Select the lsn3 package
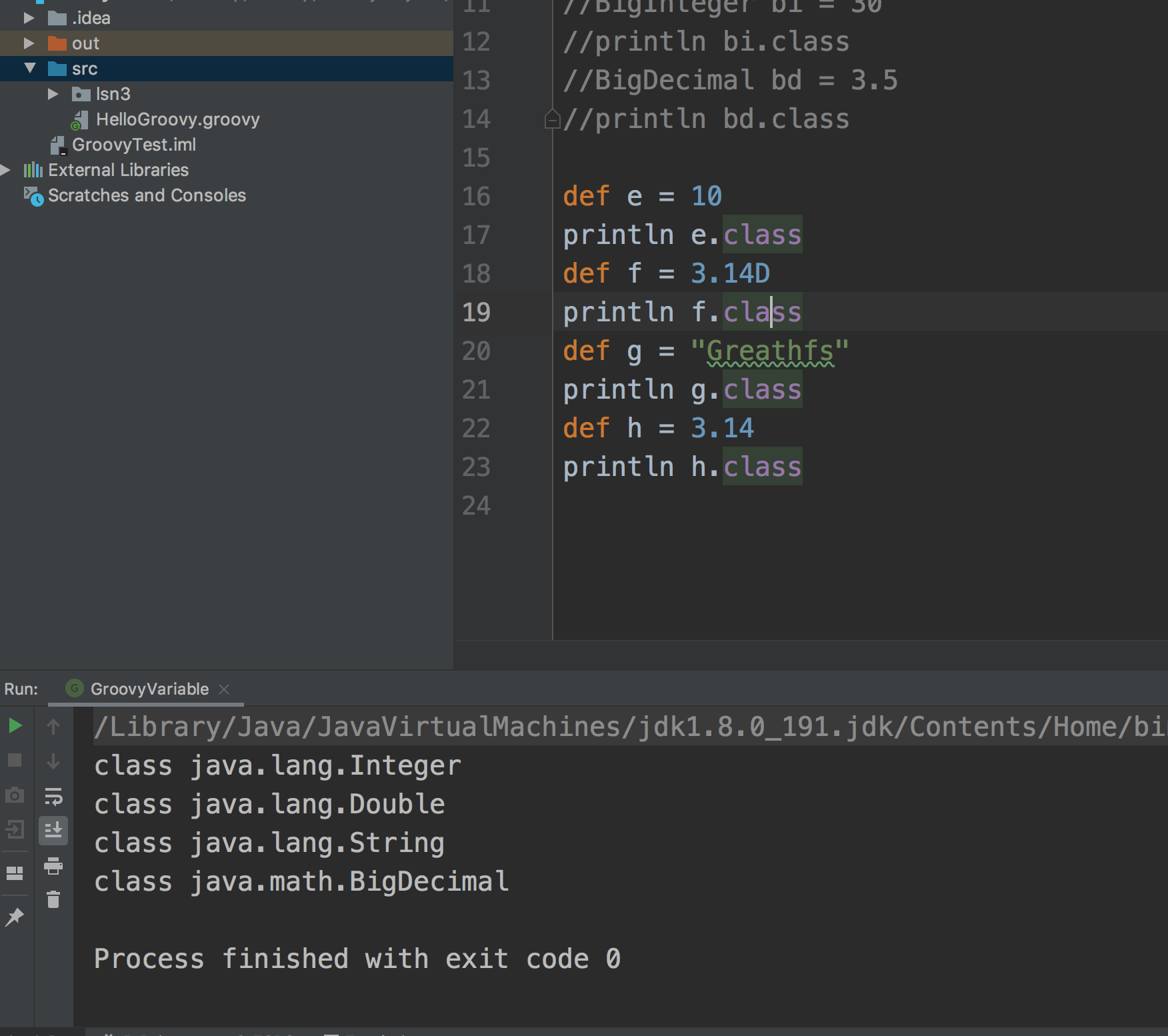This screenshot has height=1036, width=1168. pos(113,94)
